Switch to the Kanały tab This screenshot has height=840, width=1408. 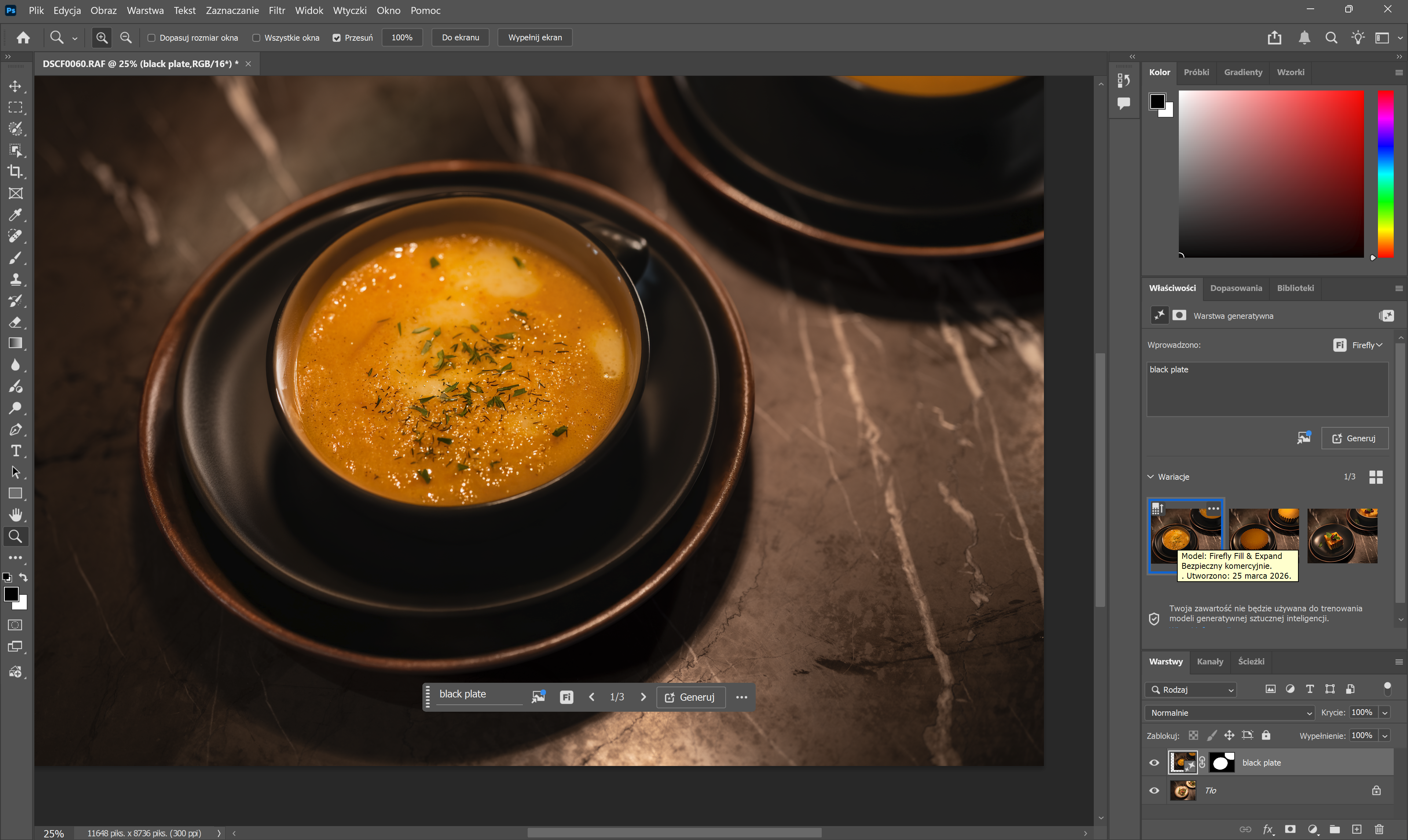pyautogui.click(x=1210, y=661)
